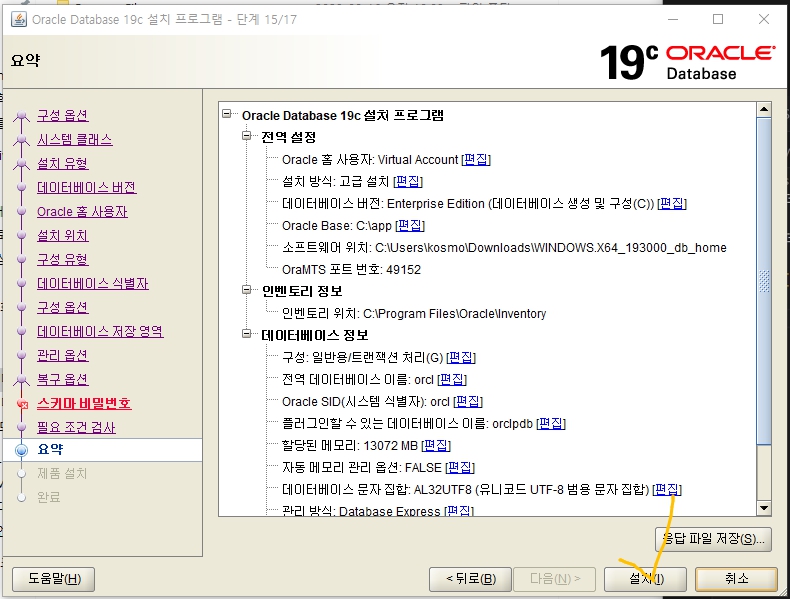Screen dimensions: 790x599
Task: Edit the Oracle SID orcl setting
Action: tap(468, 402)
